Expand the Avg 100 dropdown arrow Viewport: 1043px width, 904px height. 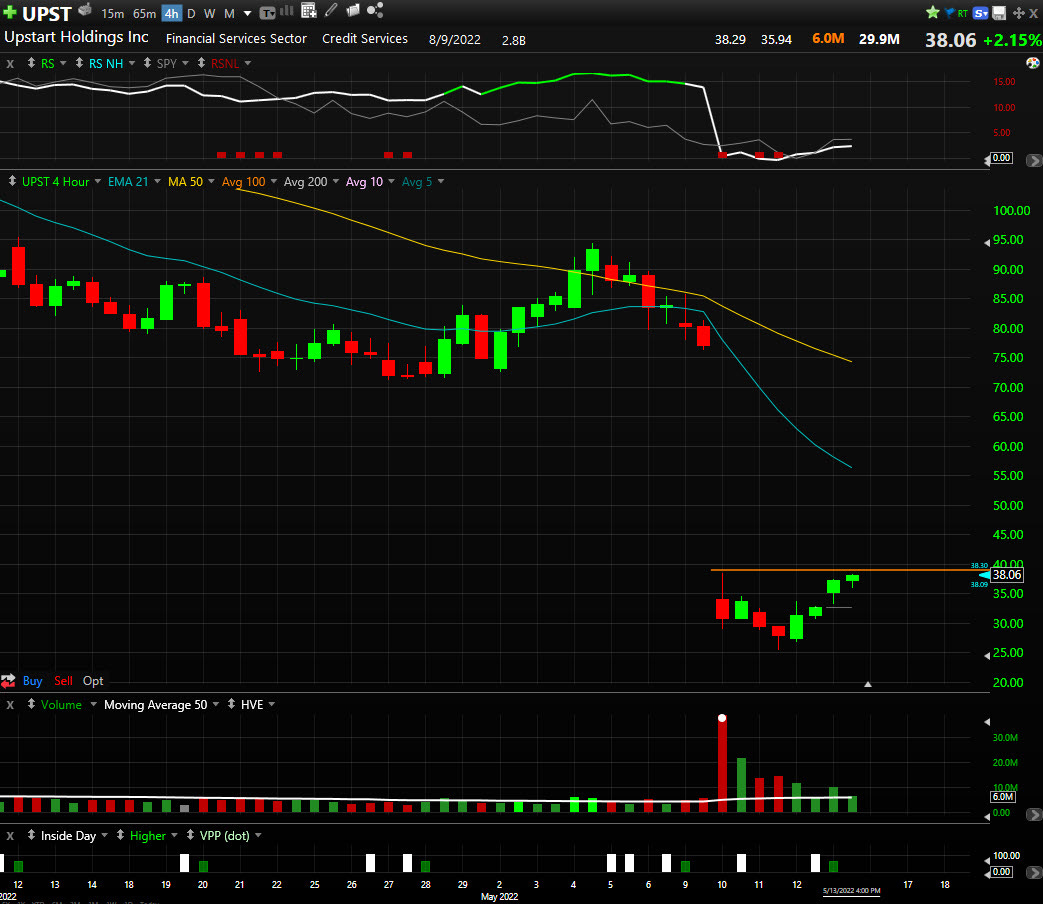tap(273, 181)
